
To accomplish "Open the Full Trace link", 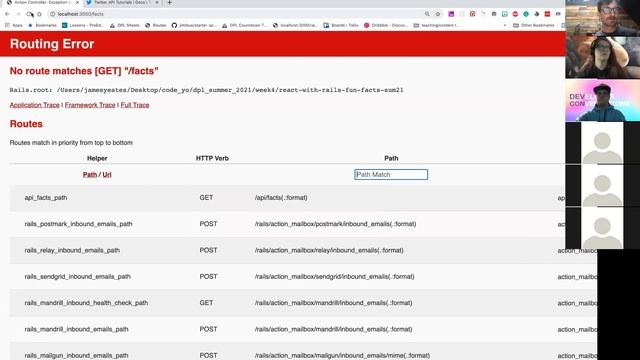I will click(x=135, y=105).
